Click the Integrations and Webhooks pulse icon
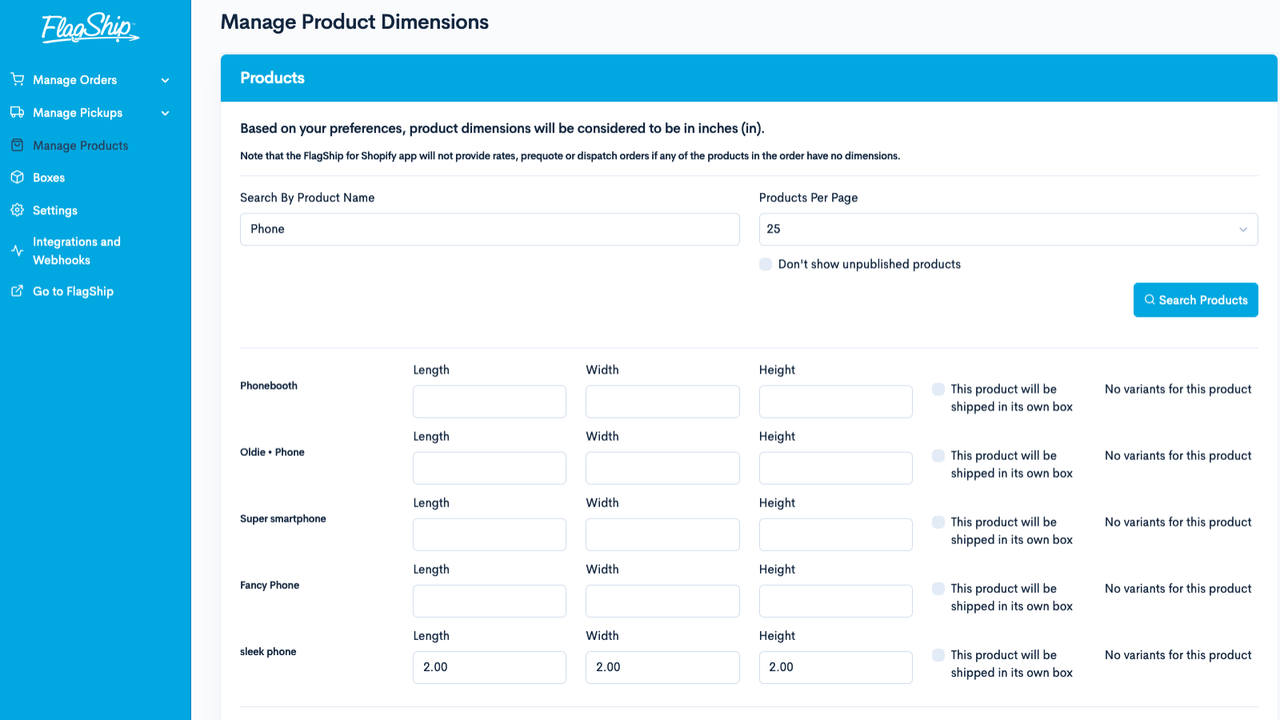 (16, 250)
